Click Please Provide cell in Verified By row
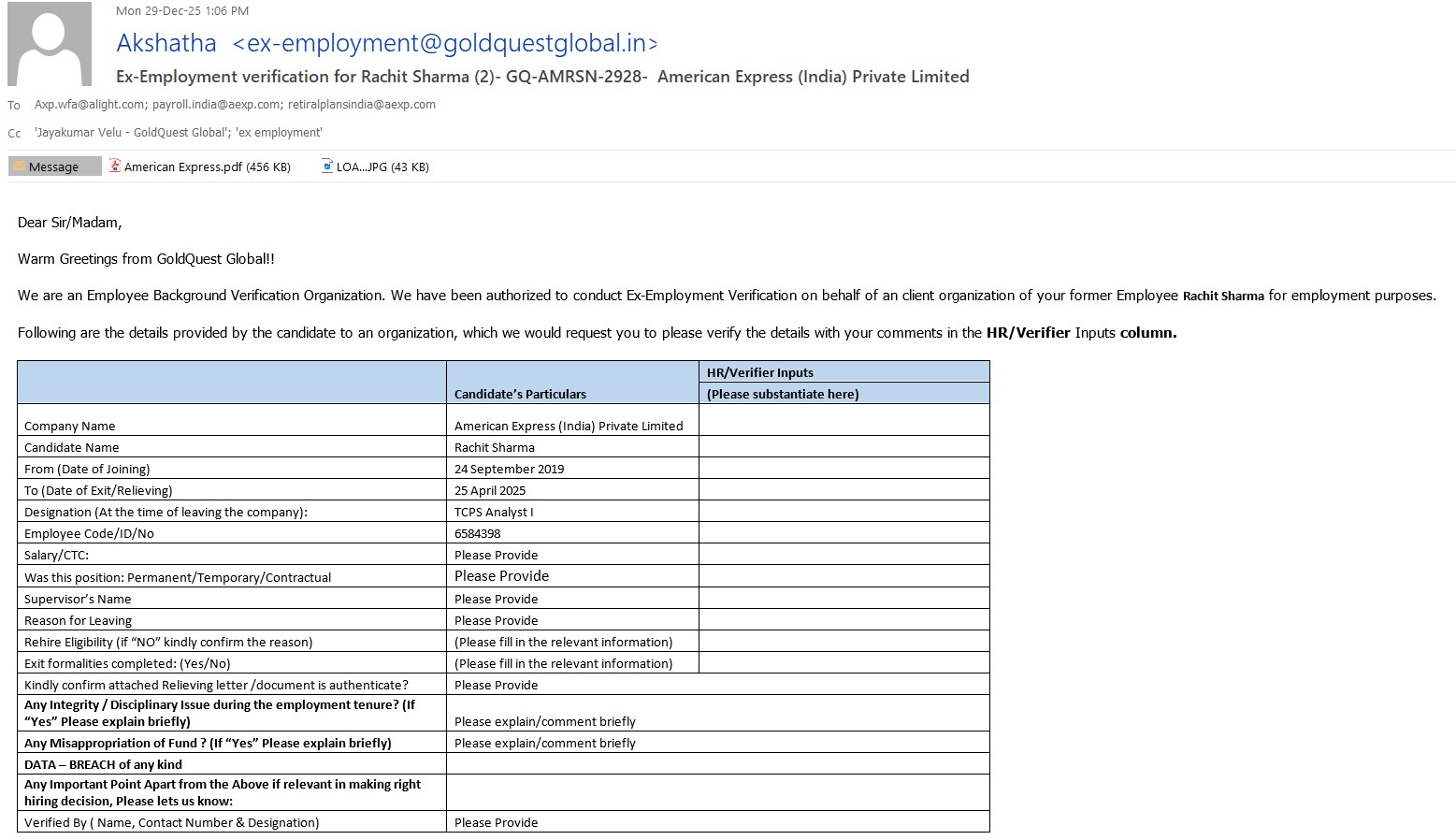 497,822
